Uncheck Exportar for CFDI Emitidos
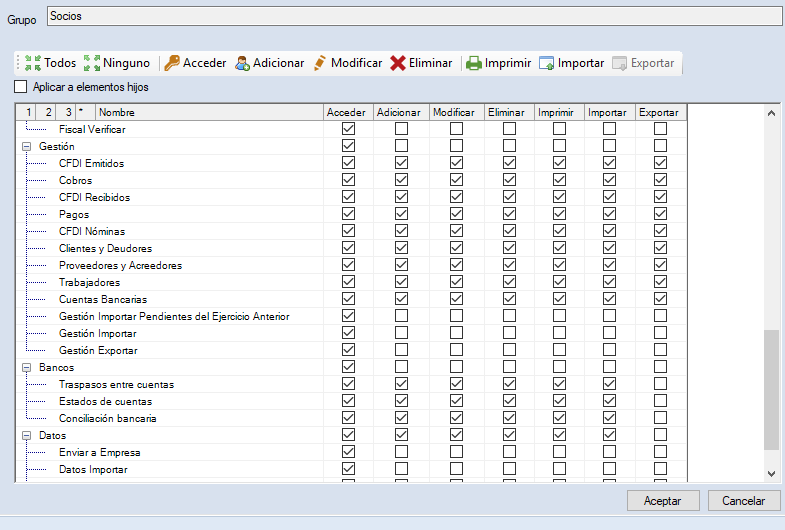 [x=660, y=163]
